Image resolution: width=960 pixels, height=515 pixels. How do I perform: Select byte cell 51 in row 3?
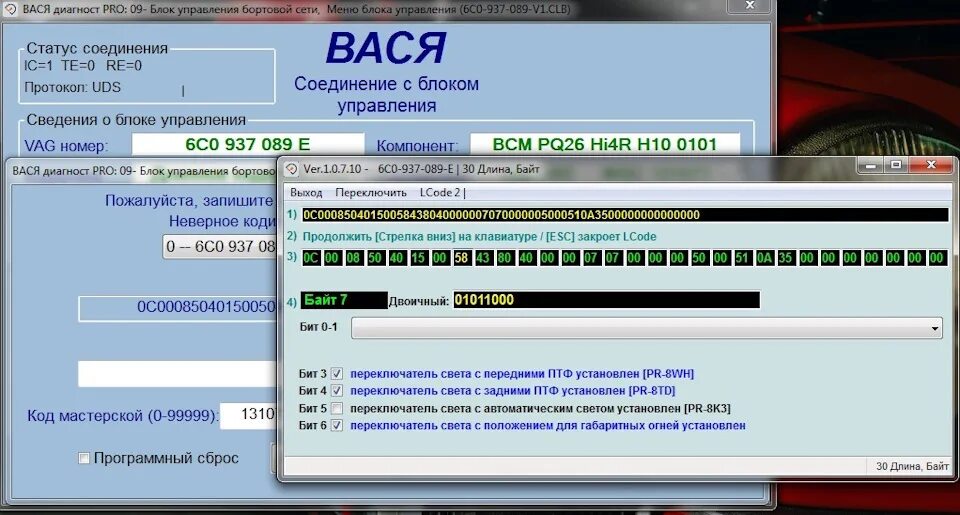(x=742, y=258)
